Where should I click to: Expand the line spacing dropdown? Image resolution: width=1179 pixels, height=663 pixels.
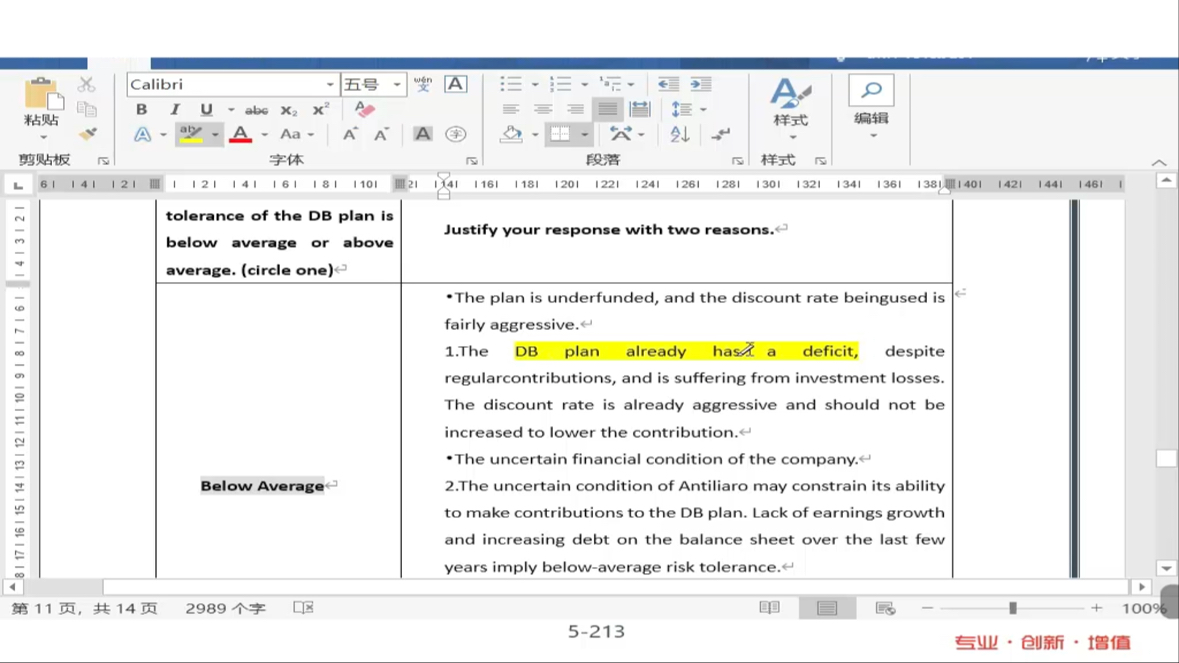pyautogui.click(x=703, y=110)
